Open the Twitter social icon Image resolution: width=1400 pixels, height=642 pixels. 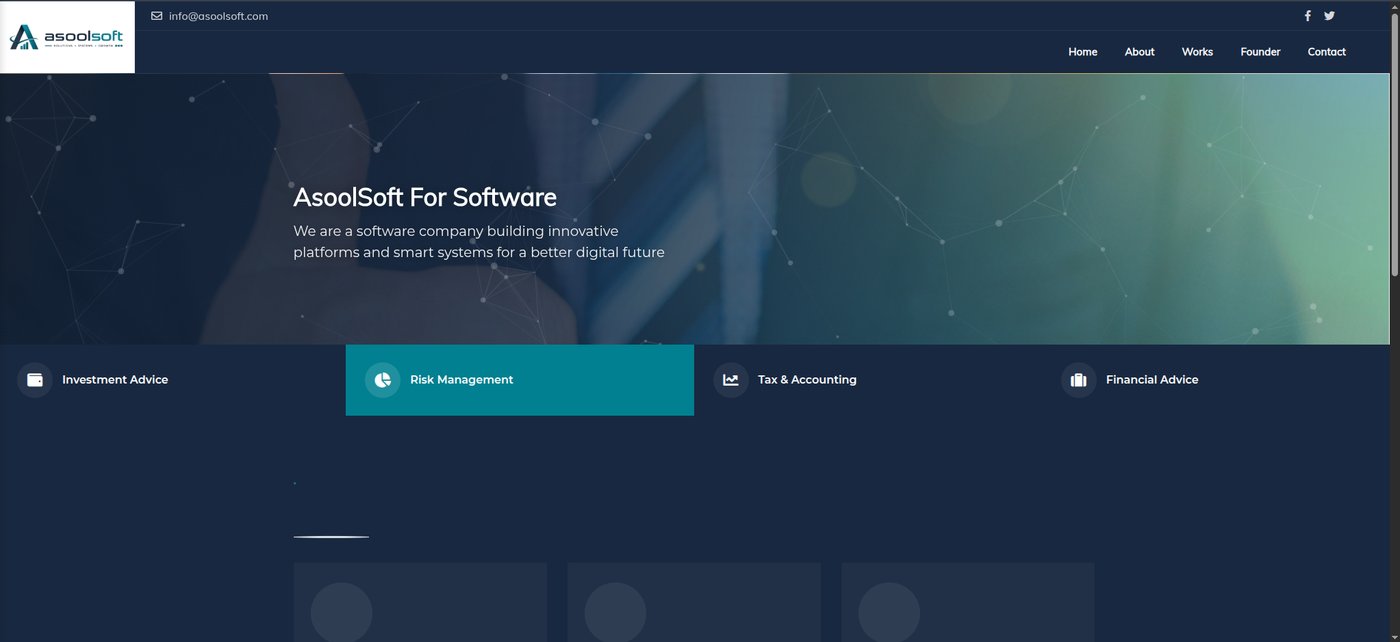coord(1329,16)
